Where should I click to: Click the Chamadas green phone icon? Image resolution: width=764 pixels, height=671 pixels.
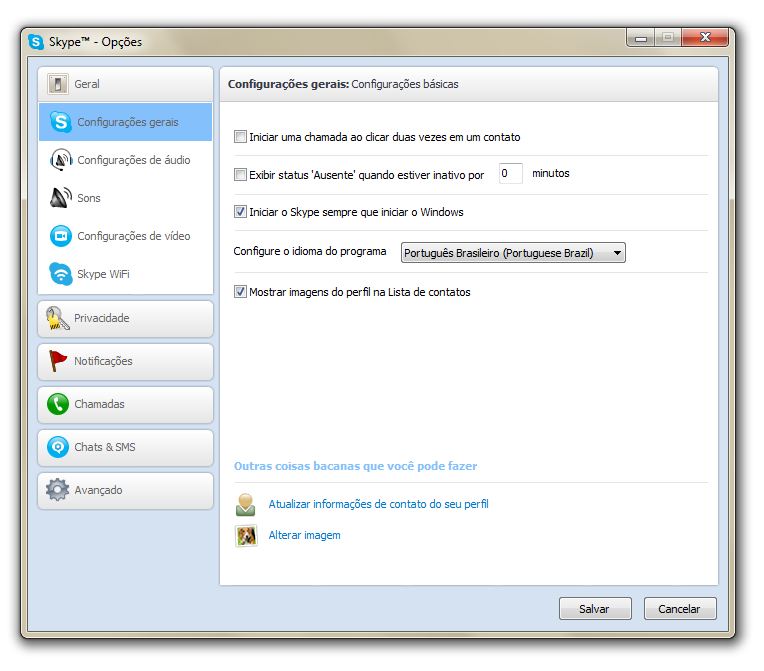(58, 404)
